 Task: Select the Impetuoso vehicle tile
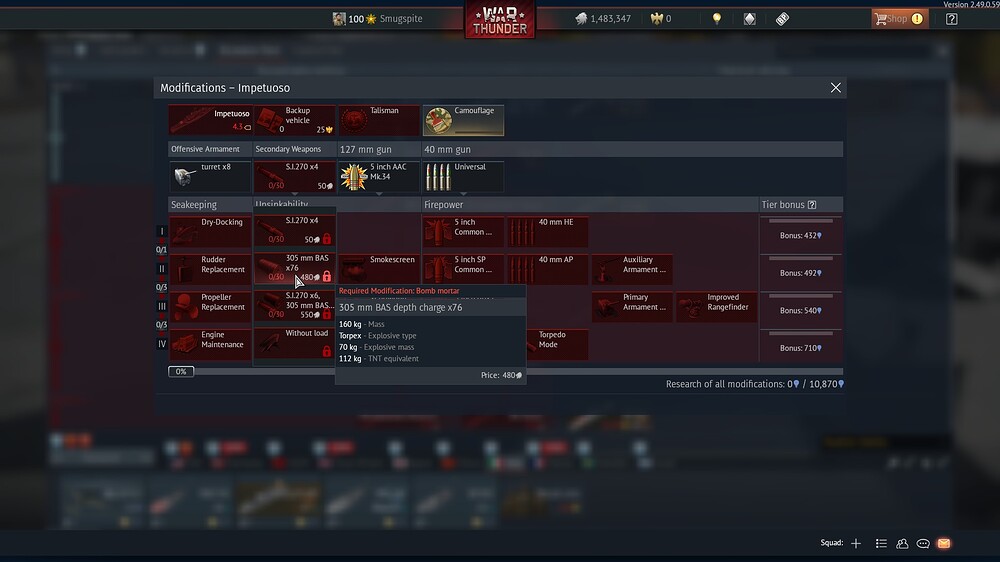210,120
